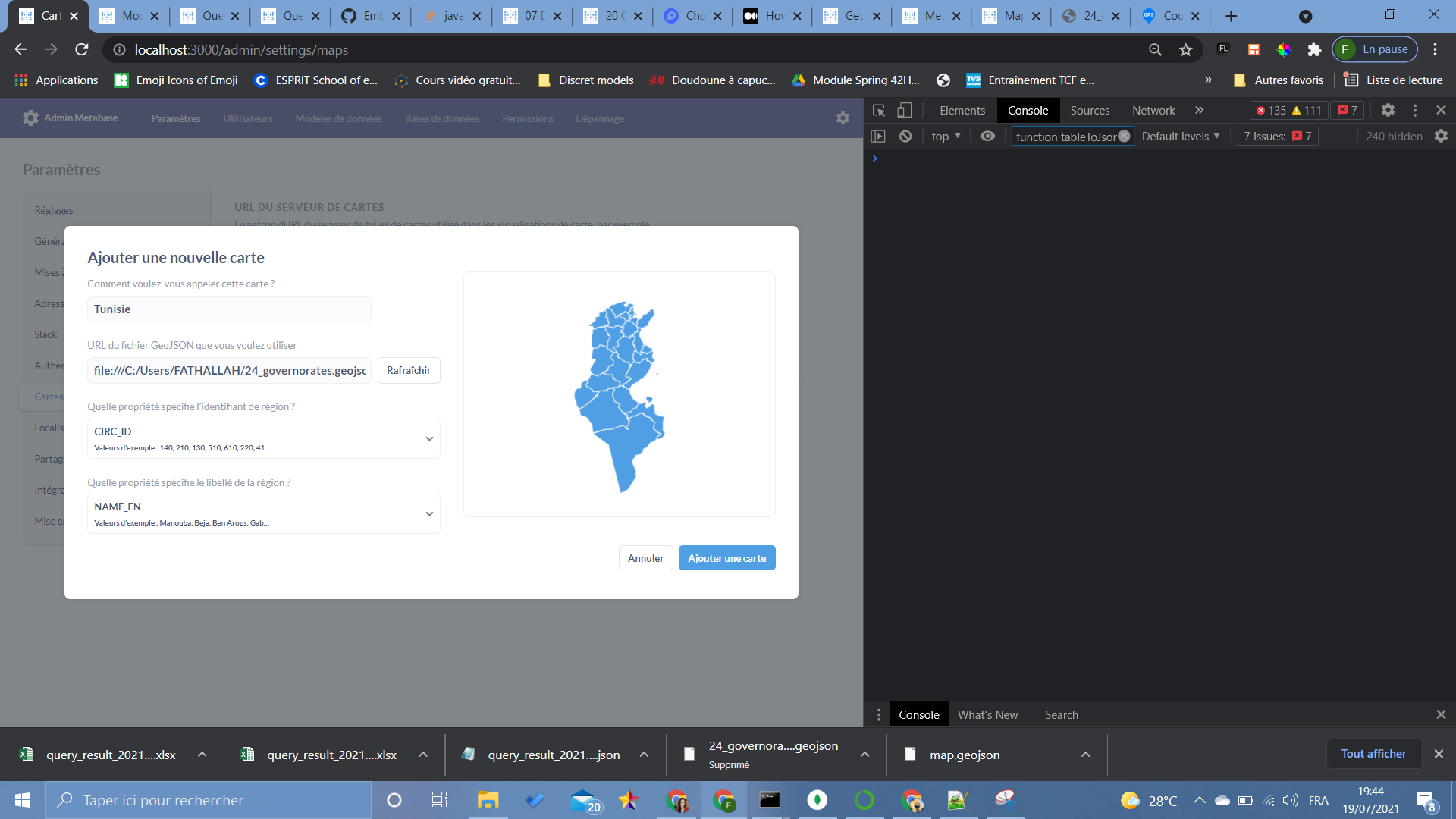Click the site information icon in address bar

coord(119,50)
